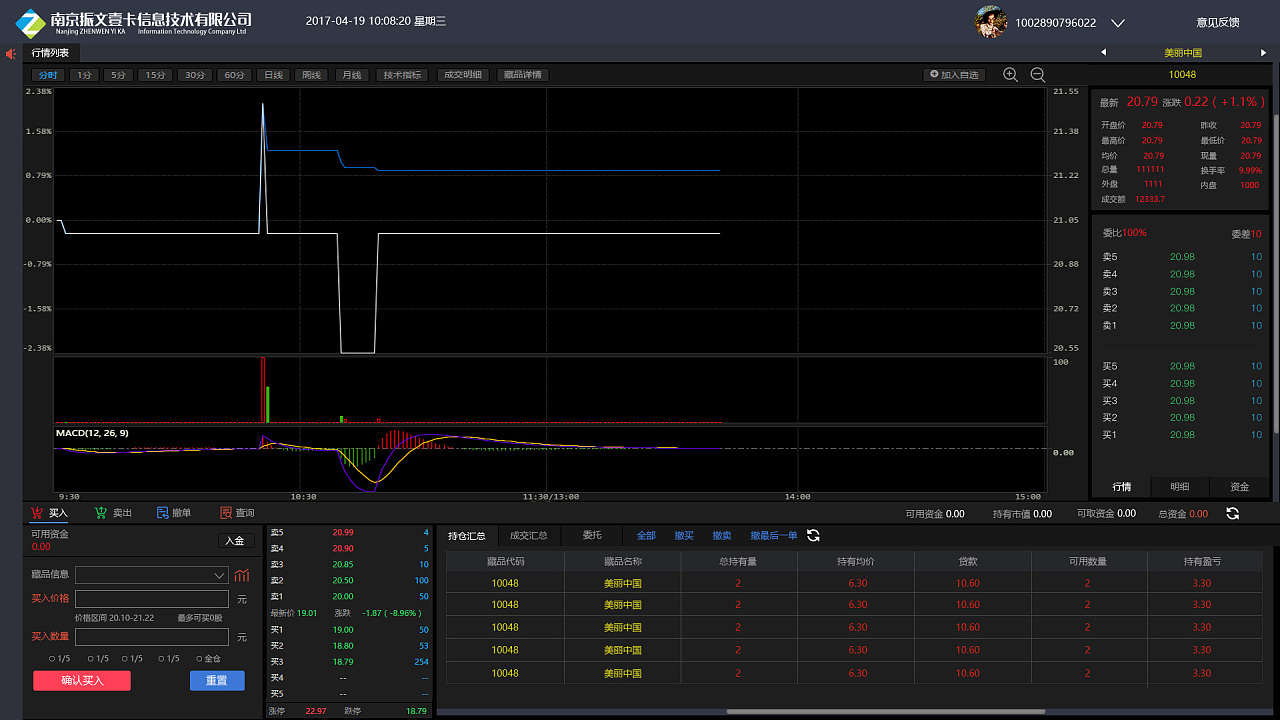1280x720 pixels.
Task: Click the user avatar picture
Action: tap(991, 21)
